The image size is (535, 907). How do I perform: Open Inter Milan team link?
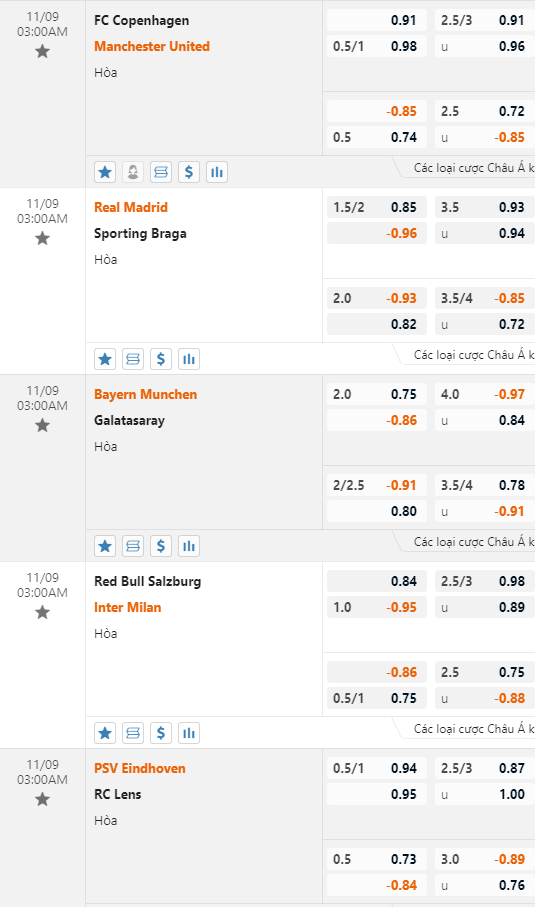point(128,607)
